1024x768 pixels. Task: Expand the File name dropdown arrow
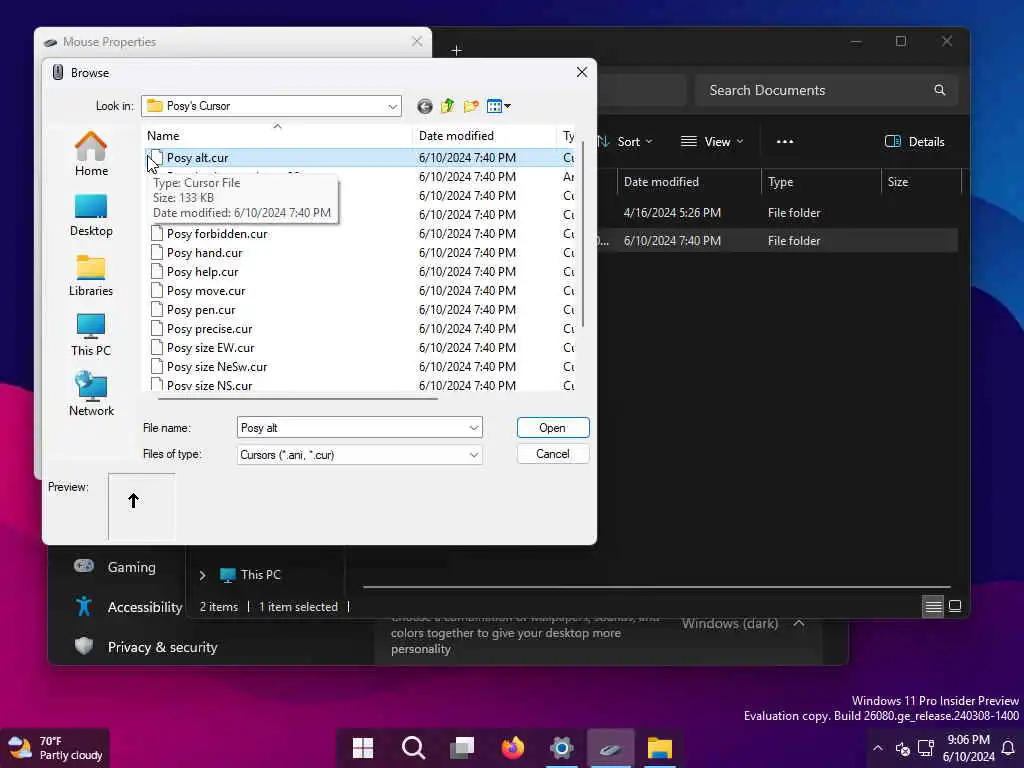coord(473,428)
